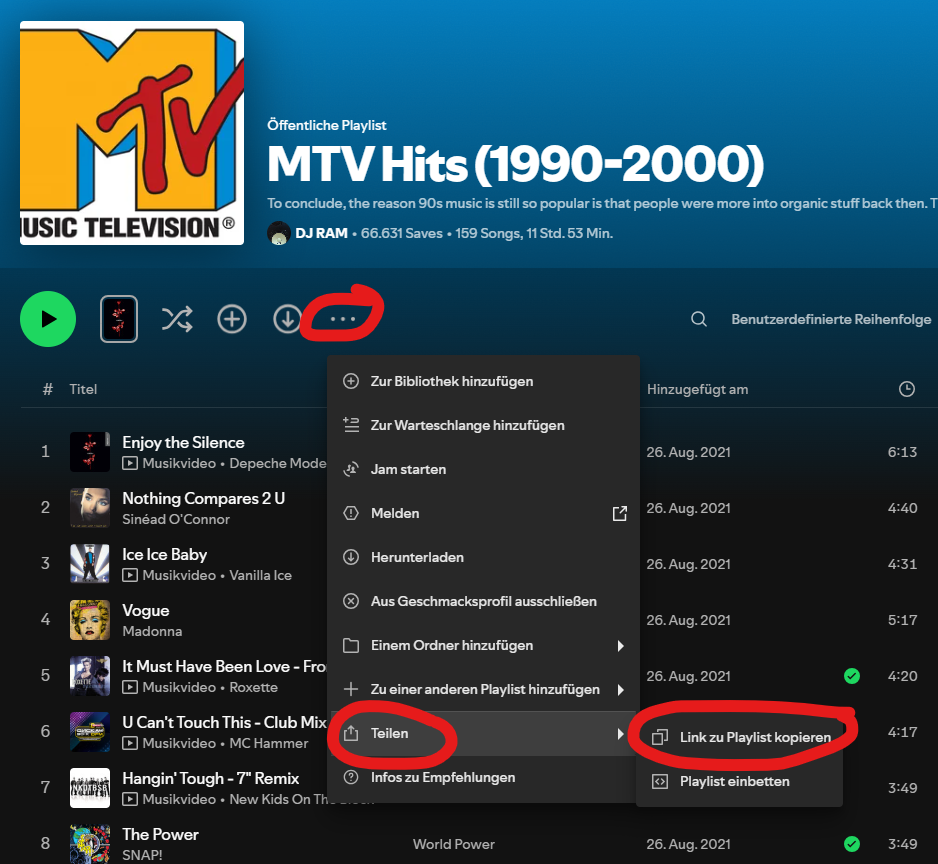
Task: Click Ice Ice Baby album thumbnail
Action: pos(90,564)
